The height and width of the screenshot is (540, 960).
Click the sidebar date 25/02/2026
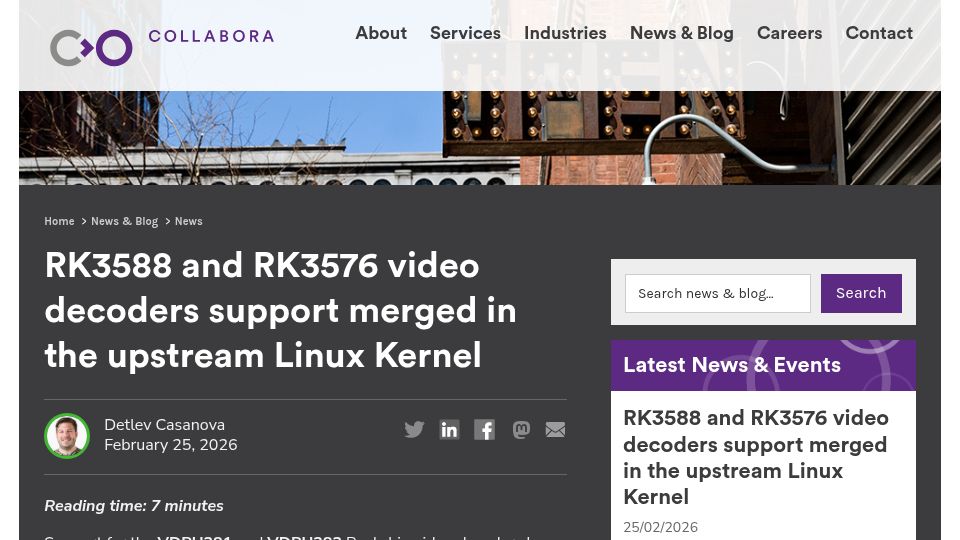661,527
